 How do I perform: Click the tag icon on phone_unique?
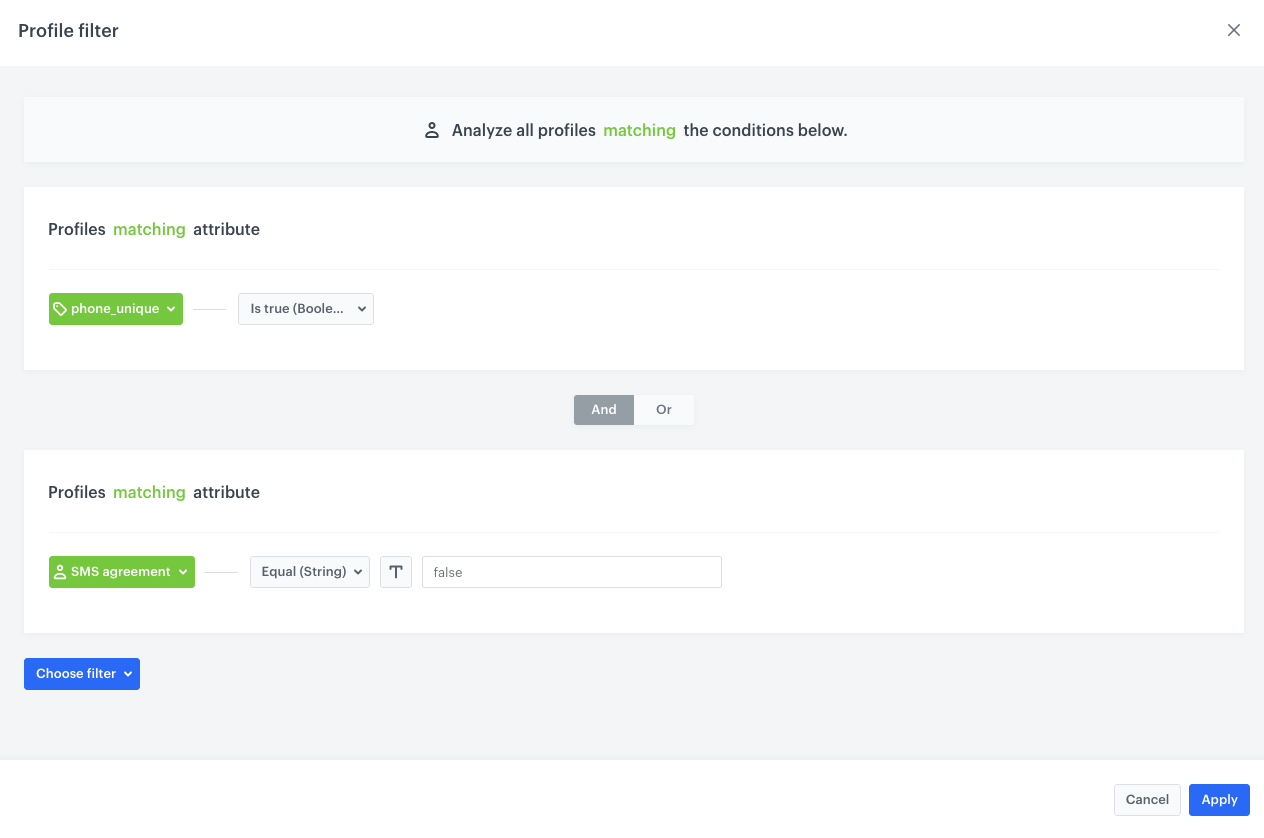coord(60,309)
